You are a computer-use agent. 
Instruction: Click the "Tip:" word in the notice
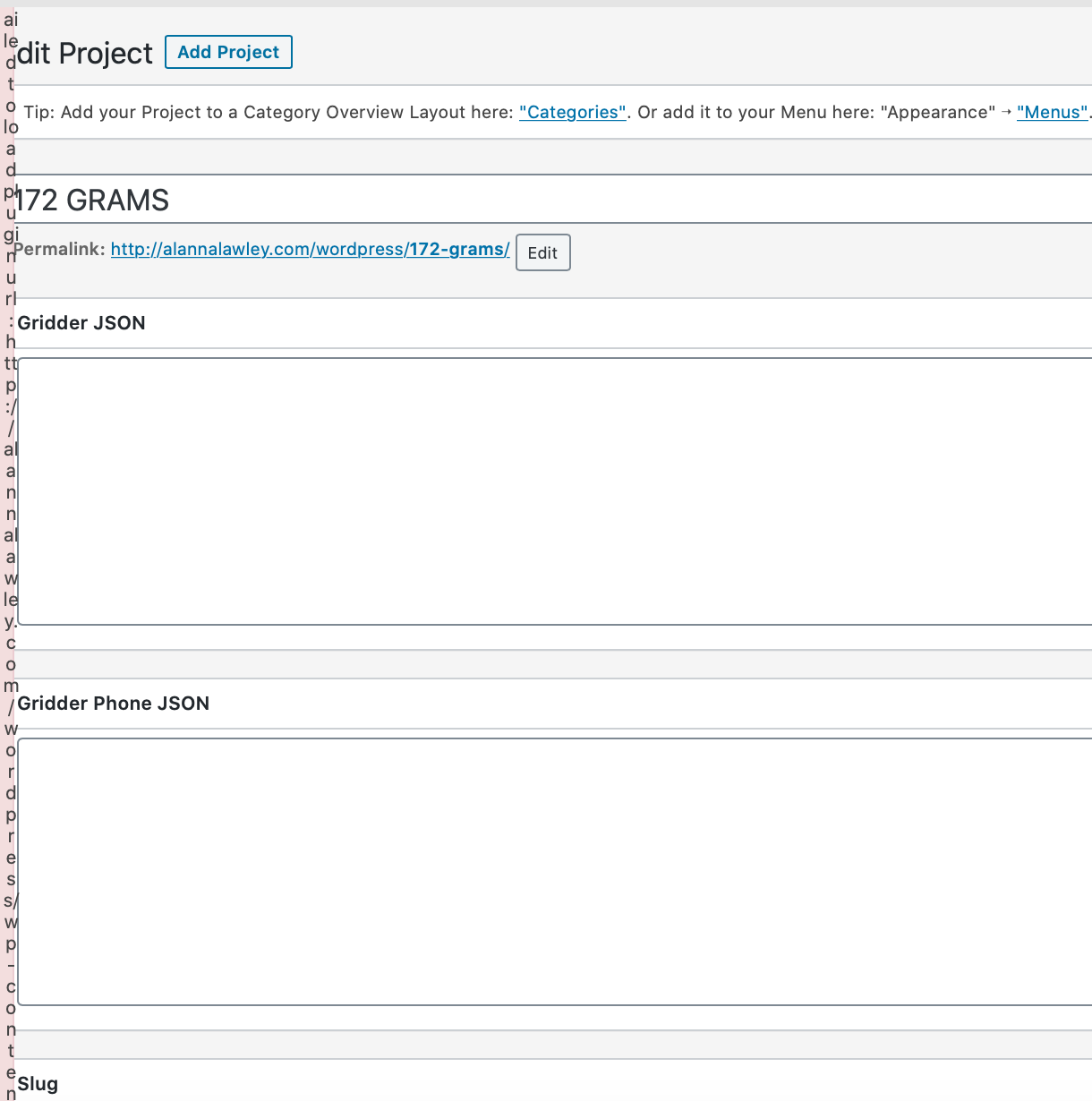38,112
